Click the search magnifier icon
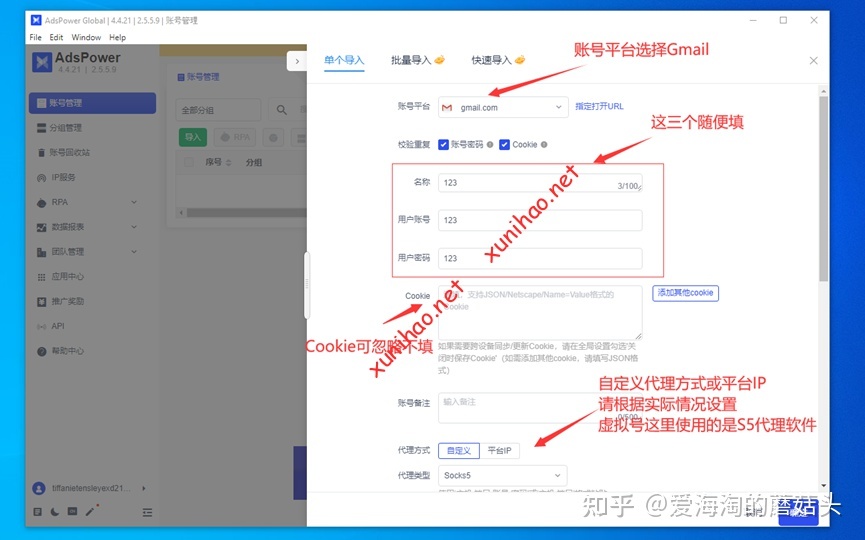Viewport: 865px width, 540px height. [281, 110]
